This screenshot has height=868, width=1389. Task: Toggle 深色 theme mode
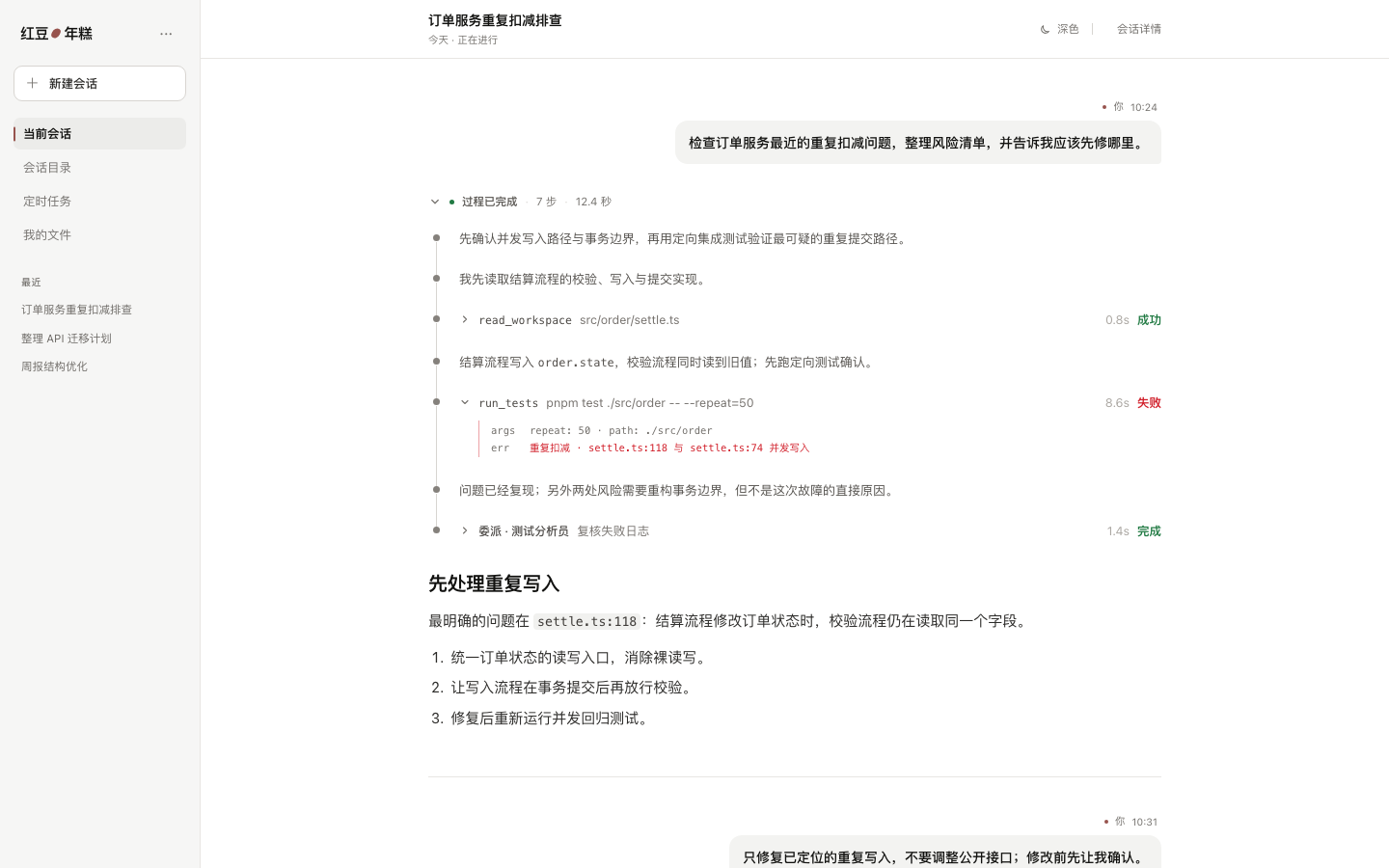coord(1059,29)
